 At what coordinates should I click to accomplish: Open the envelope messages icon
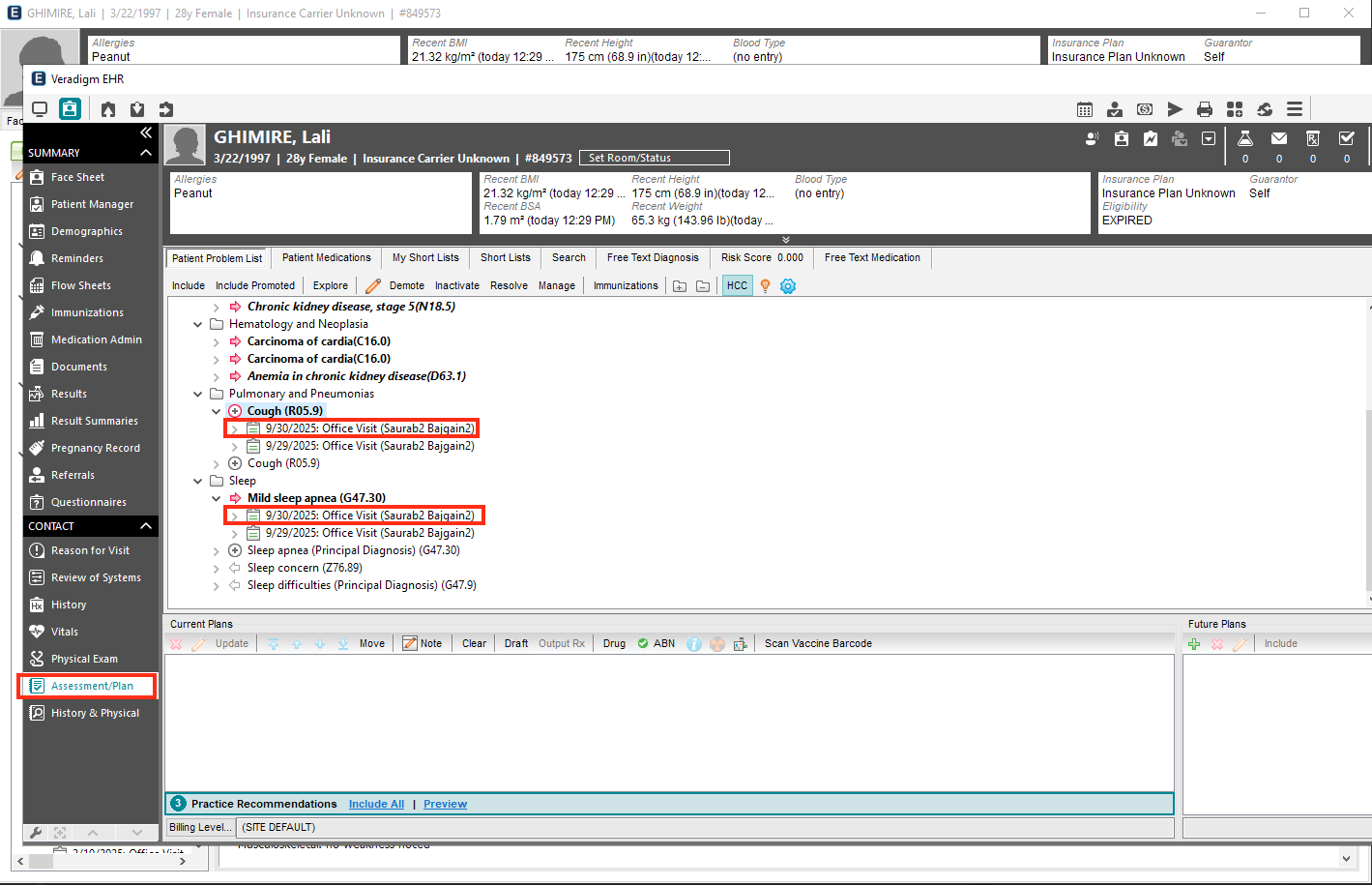click(x=1278, y=138)
